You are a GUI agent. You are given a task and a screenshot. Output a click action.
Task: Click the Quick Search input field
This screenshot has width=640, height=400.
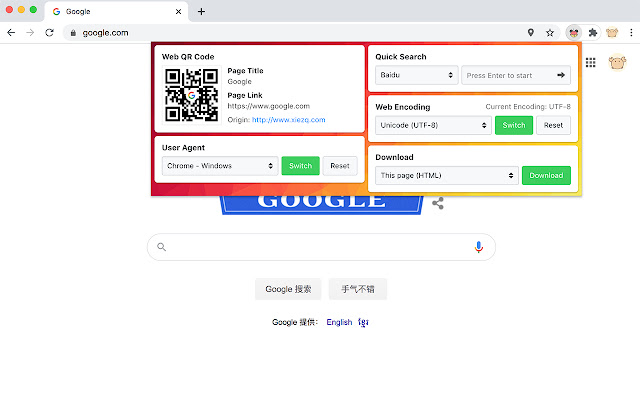(x=516, y=75)
